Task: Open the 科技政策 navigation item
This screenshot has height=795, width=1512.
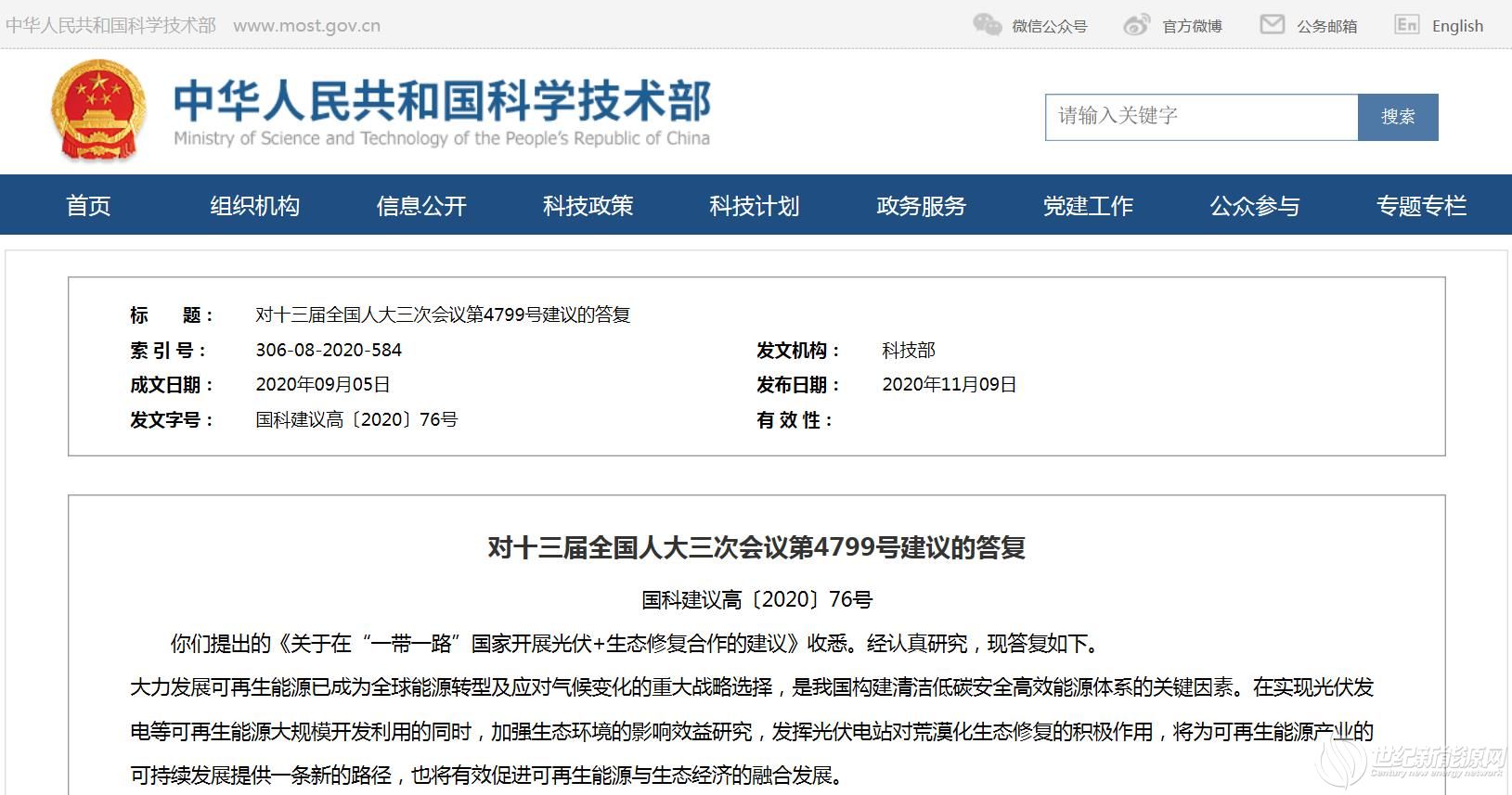Action: point(588,205)
